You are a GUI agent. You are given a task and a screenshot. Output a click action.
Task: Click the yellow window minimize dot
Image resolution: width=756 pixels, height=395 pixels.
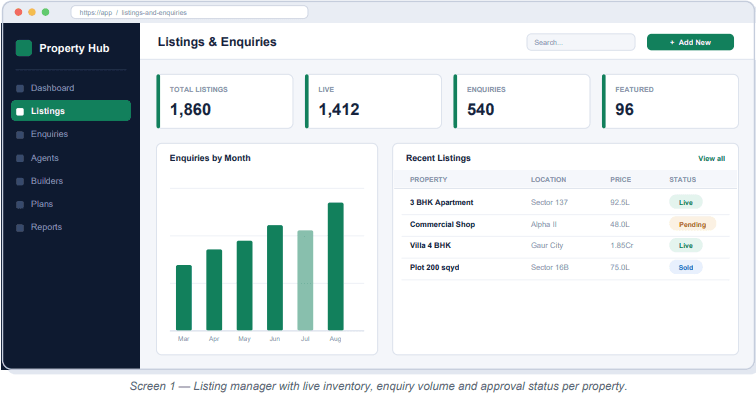(x=32, y=12)
